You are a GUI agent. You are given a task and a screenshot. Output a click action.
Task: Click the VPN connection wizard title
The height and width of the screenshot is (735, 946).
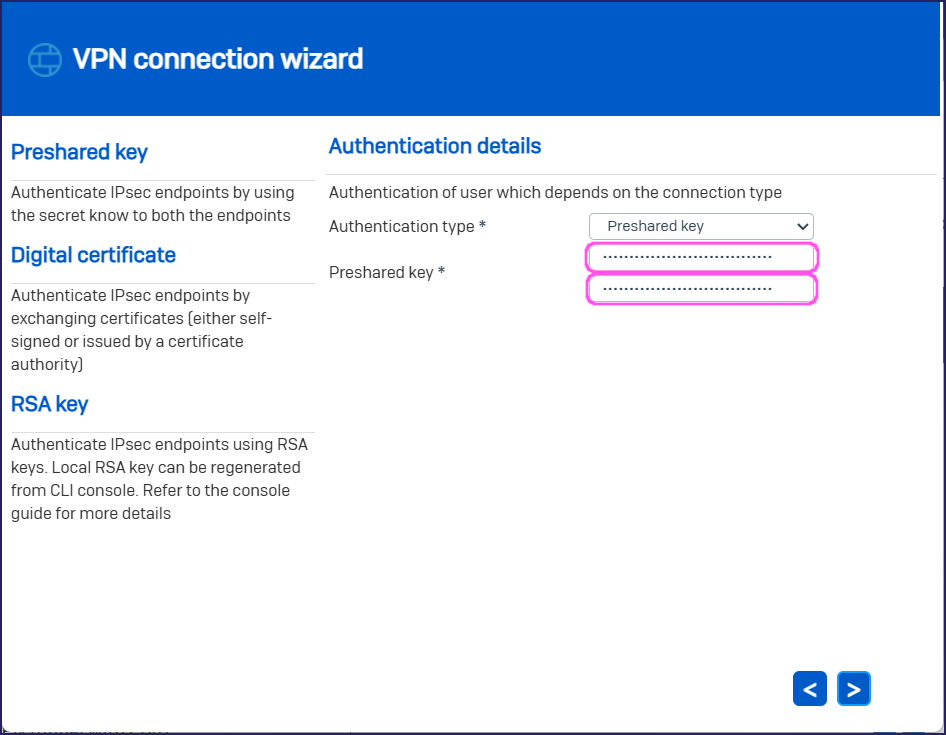[x=218, y=59]
